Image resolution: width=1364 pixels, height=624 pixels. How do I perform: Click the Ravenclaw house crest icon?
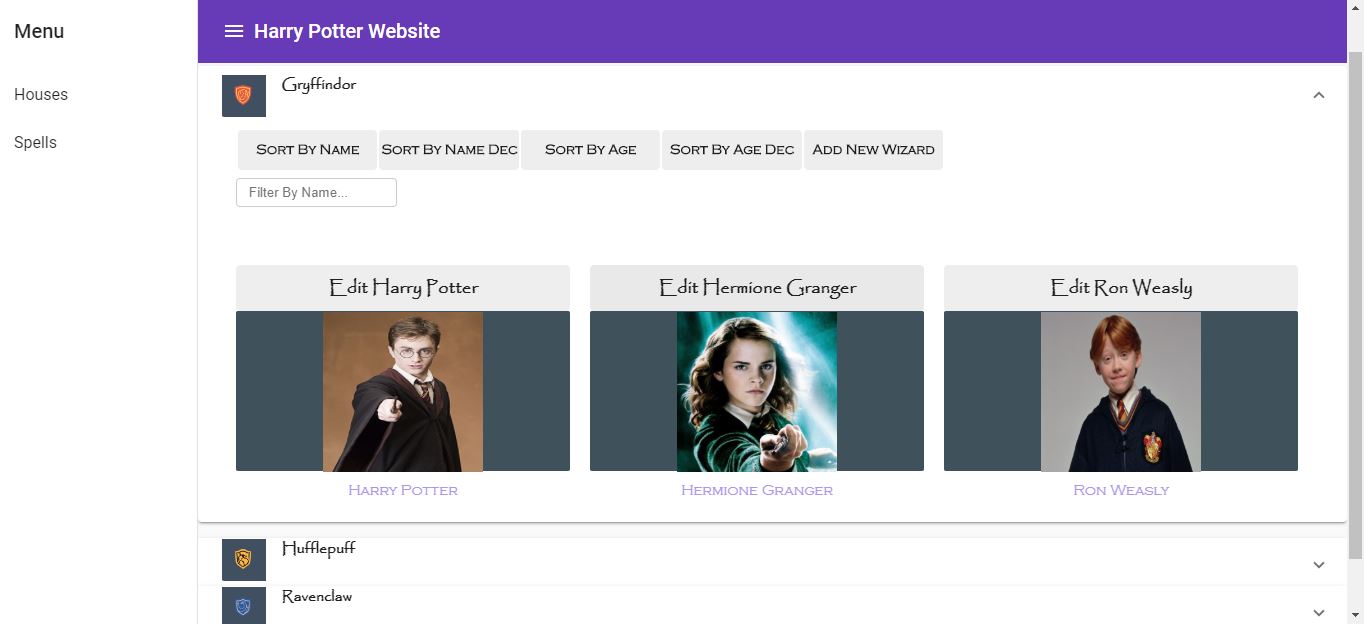[243, 606]
